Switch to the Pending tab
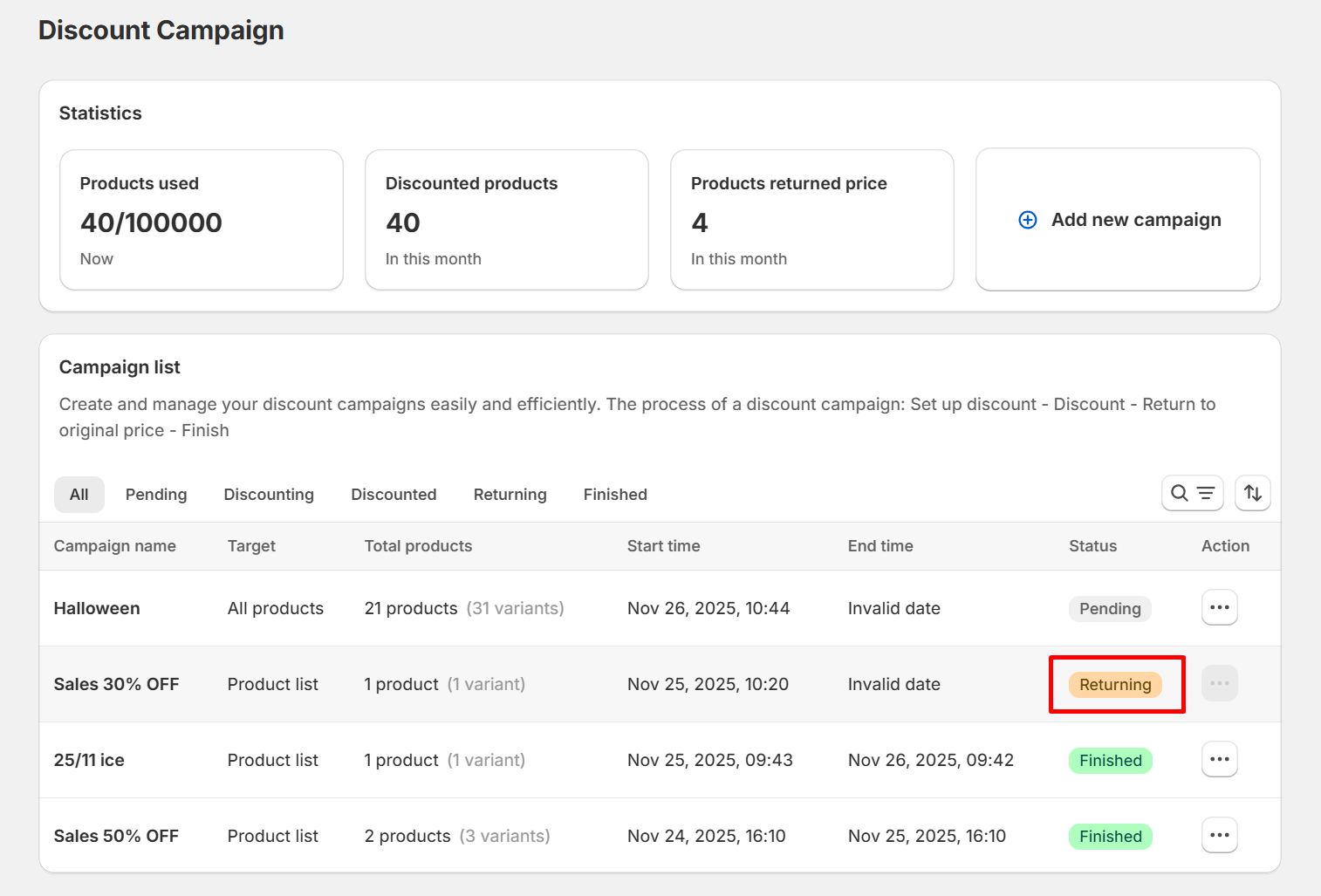1321x896 pixels. coord(156,495)
